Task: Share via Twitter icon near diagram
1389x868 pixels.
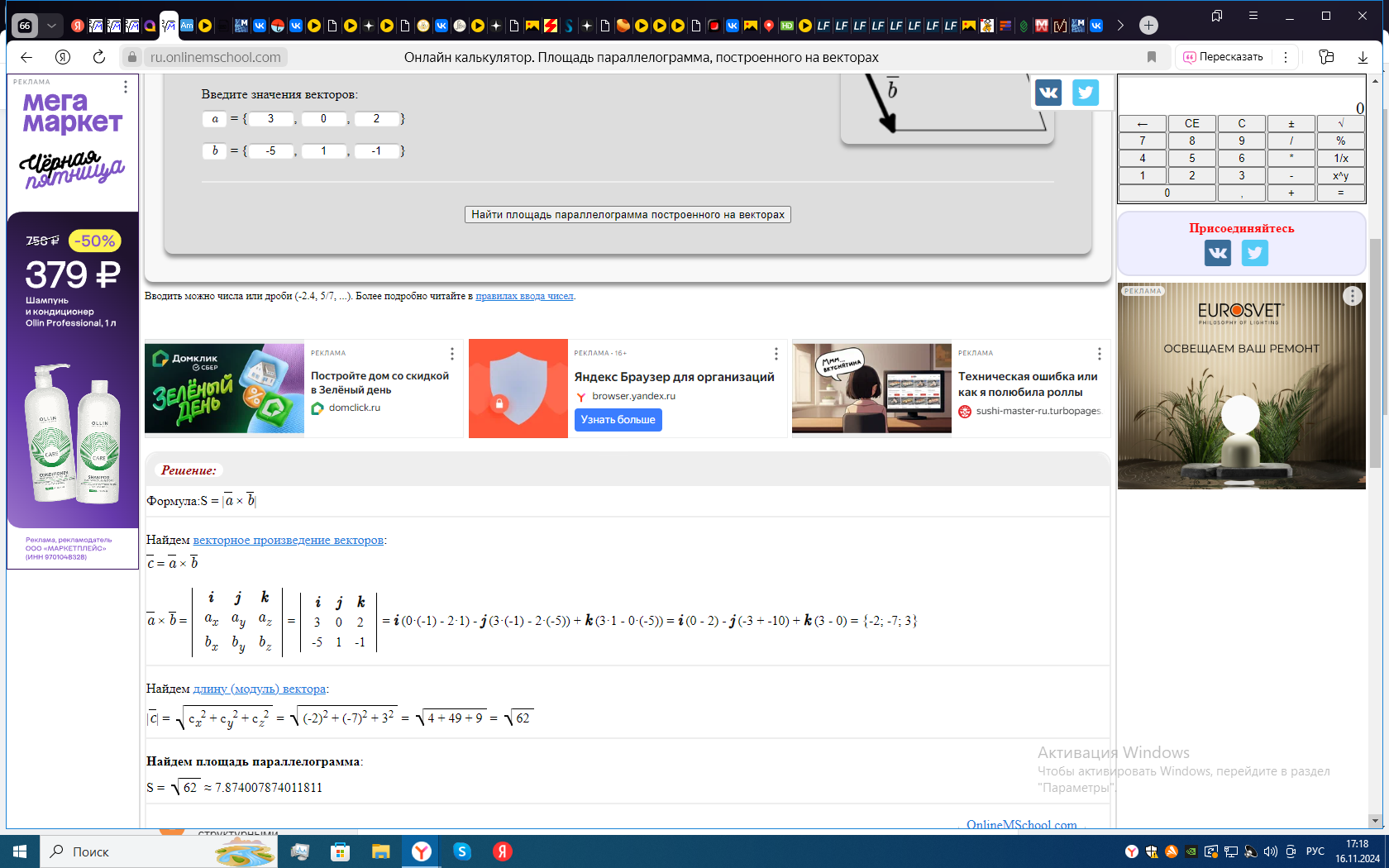Action: pyautogui.click(x=1086, y=93)
